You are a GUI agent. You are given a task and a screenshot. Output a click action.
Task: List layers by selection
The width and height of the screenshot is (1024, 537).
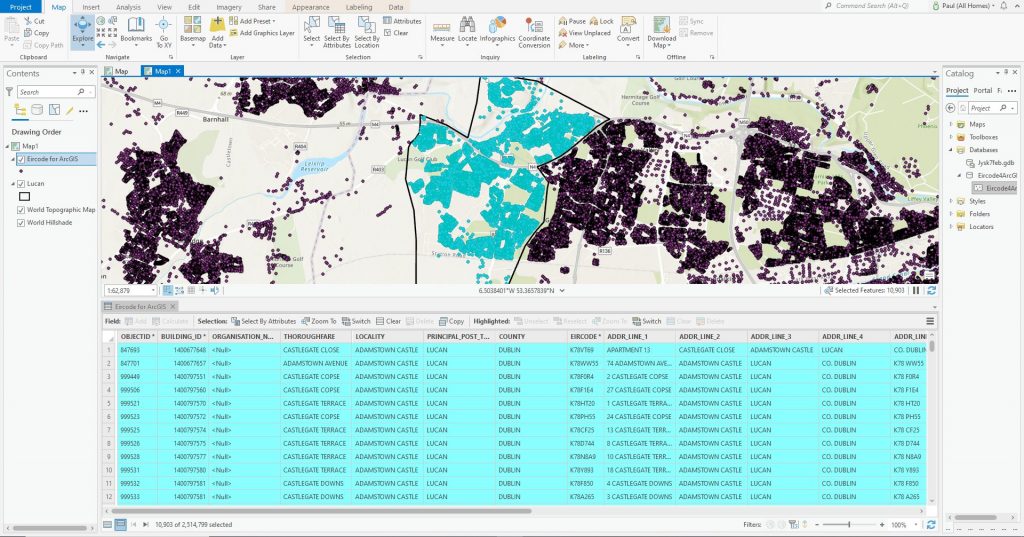click(54, 110)
